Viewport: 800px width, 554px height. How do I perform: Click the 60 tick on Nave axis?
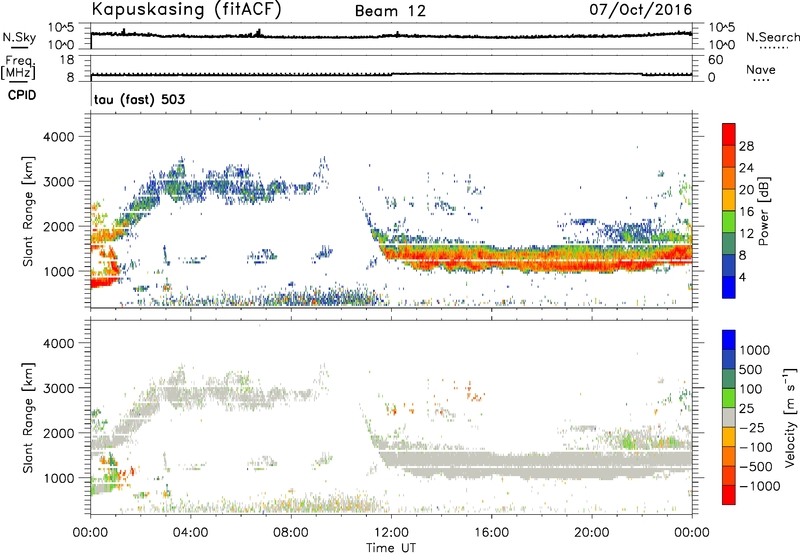pos(715,60)
